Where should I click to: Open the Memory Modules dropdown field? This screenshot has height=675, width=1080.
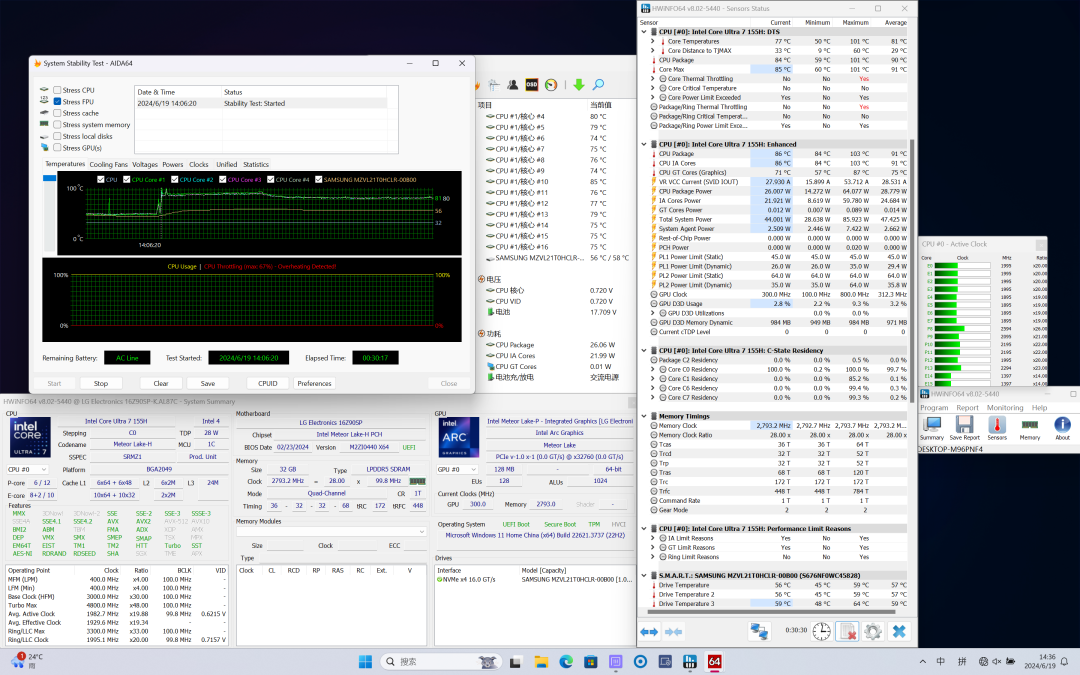(331, 532)
